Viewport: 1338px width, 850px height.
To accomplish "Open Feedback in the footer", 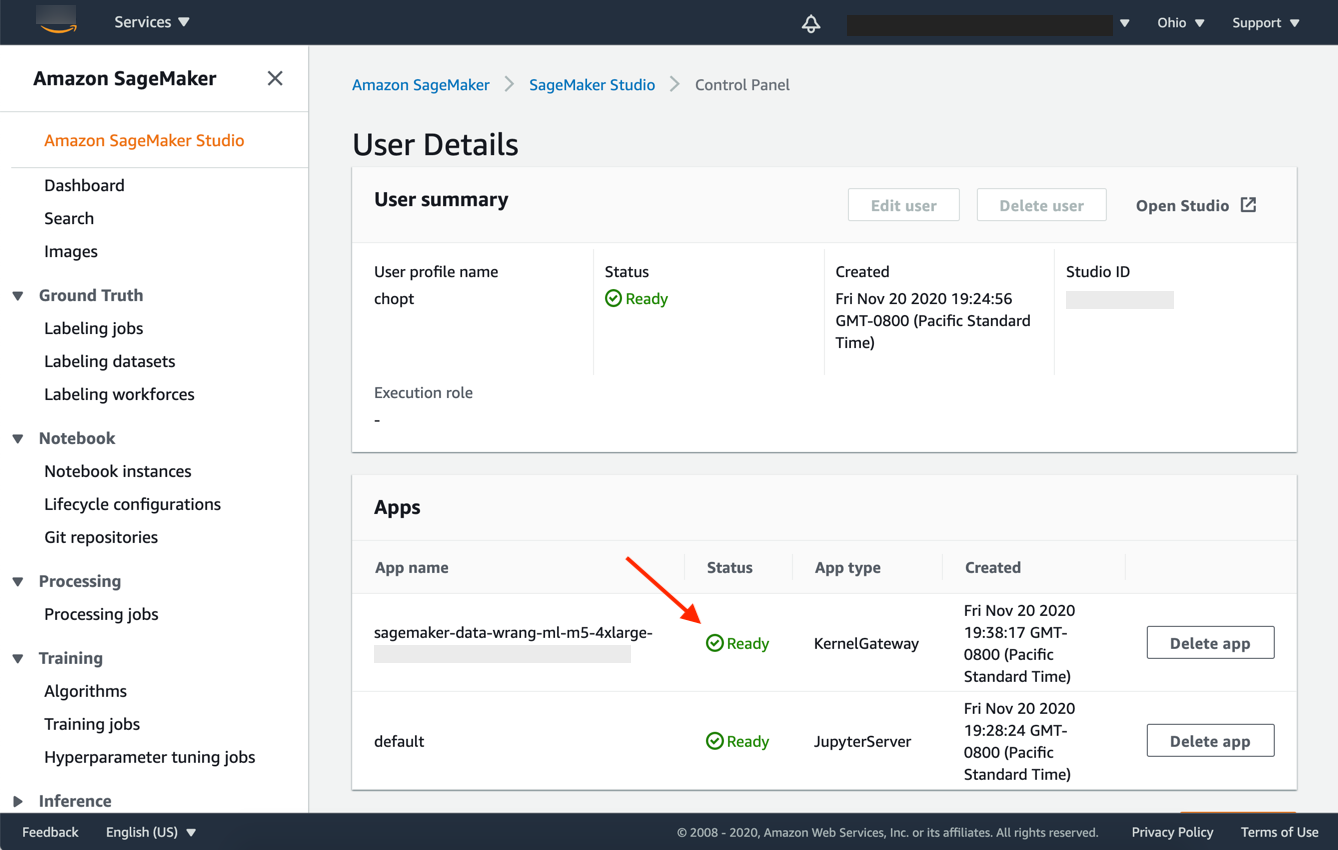I will point(50,832).
